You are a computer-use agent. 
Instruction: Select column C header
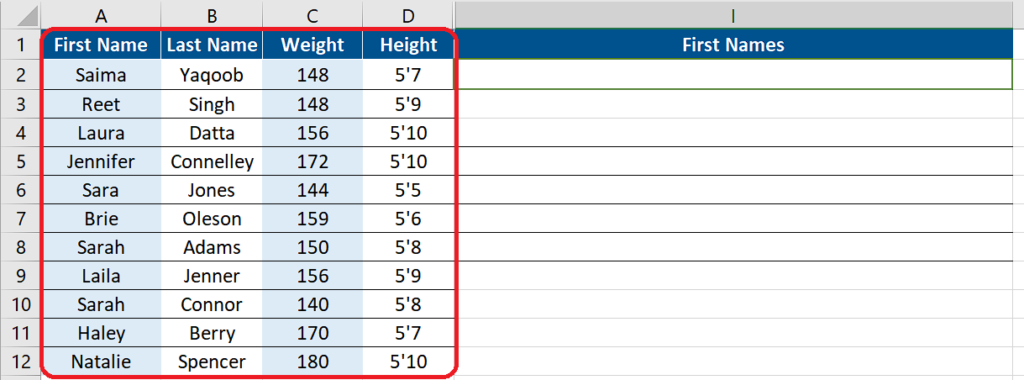click(x=312, y=16)
